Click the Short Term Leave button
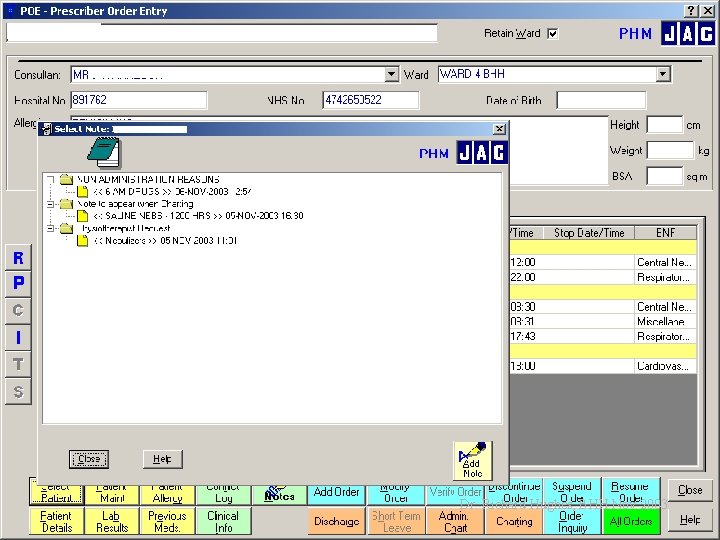Viewport: 720px width, 540px height. [396, 521]
